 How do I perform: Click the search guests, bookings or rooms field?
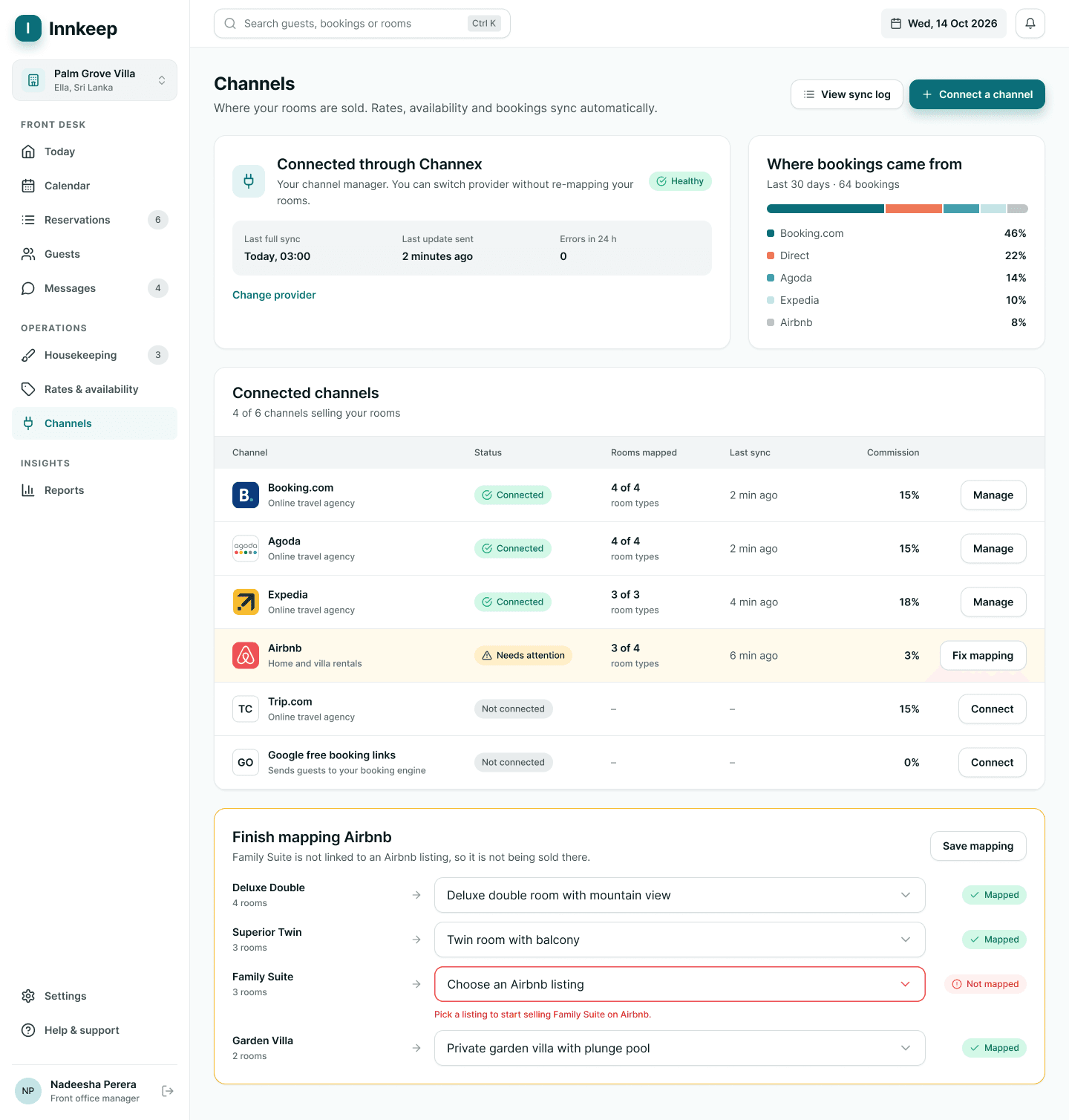coord(362,24)
